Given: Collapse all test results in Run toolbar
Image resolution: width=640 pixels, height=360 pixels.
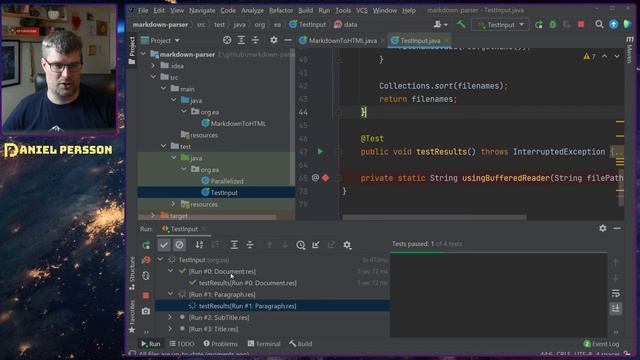Looking at the screenshot, I should tap(250, 245).
